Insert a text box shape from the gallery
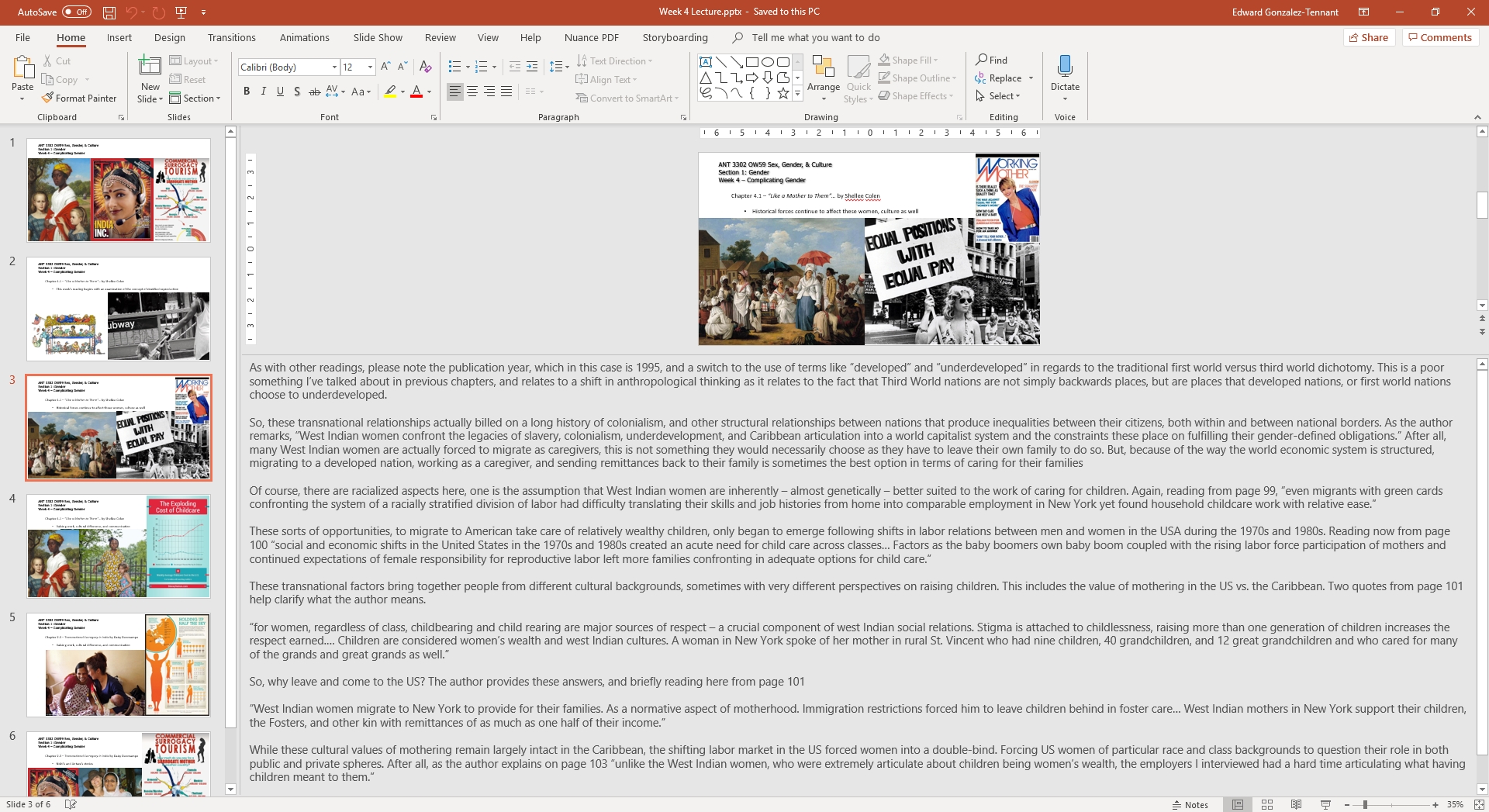This screenshot has height=812, width=1489. click(706, 62)
